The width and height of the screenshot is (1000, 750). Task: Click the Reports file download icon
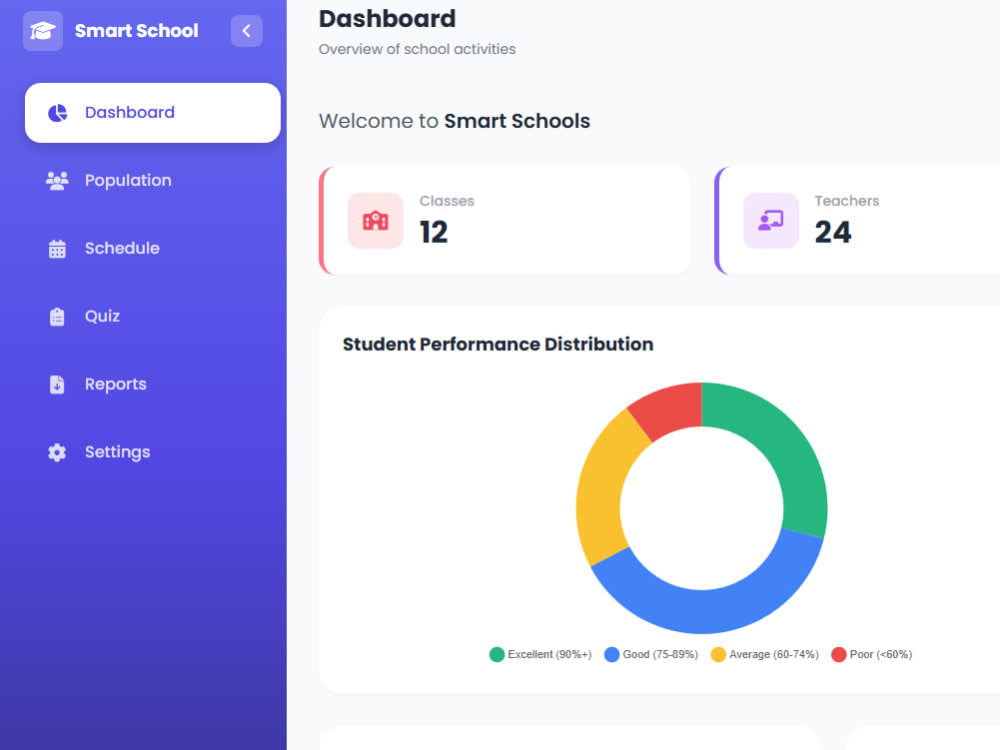click(57, 385)
